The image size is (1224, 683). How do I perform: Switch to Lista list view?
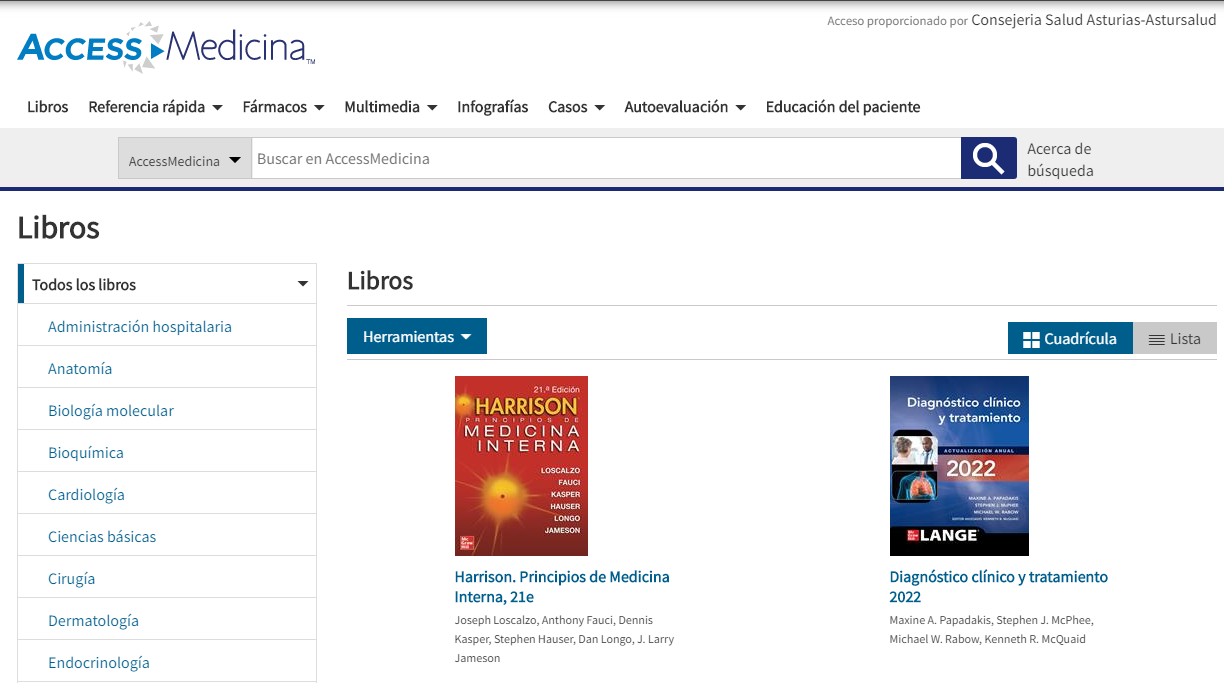coord(1174,339)
